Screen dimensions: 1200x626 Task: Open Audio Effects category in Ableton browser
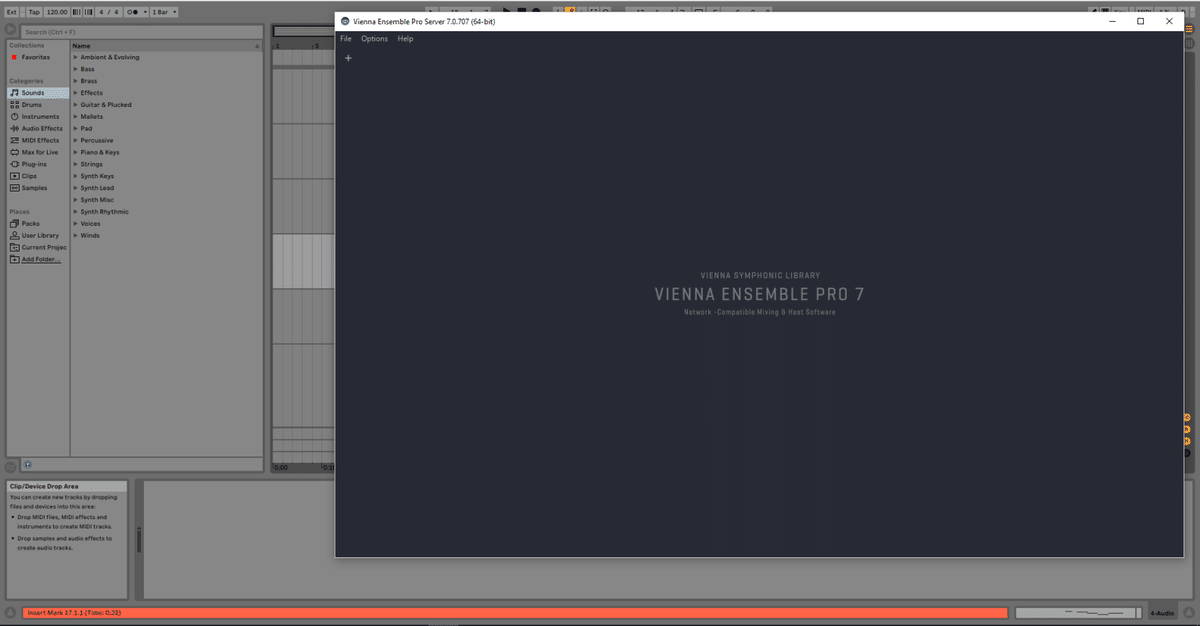click(39, 129)
